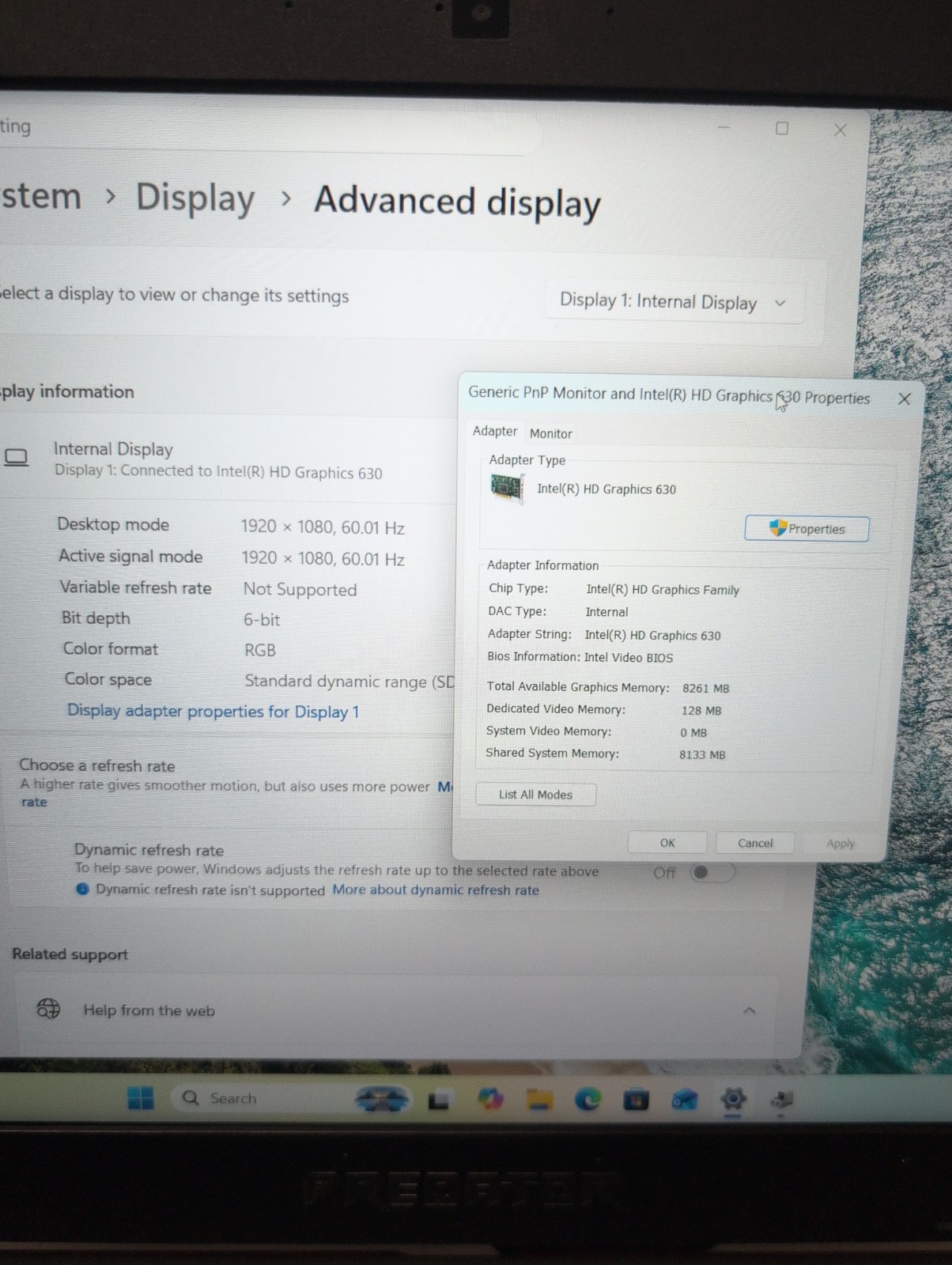Click the DAC Type 'Internal' value
The width and height of the screenshot is (952, 1265).
coord(606,612)
